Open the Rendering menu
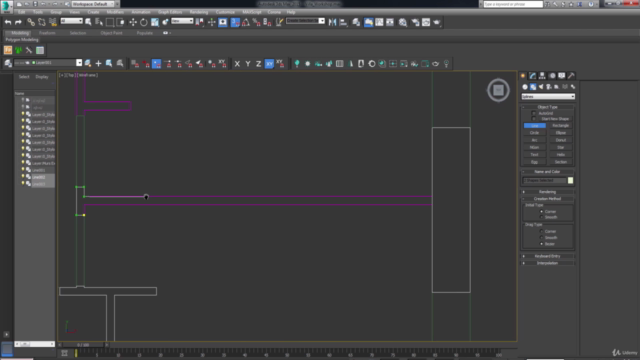Image resolution: width=640 pixels, height=360 pixels. (x=199, y=12)
